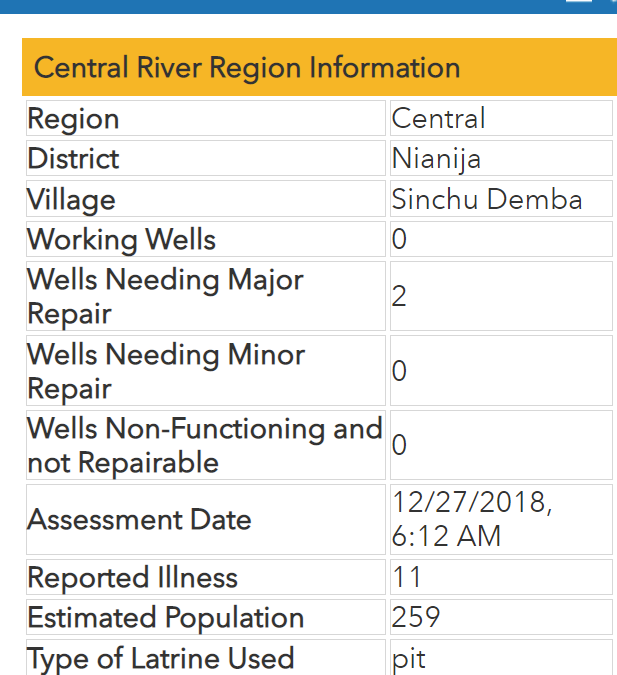Select the District label cell
This screenshot has height=675, width=617.
tap(206, 158)
